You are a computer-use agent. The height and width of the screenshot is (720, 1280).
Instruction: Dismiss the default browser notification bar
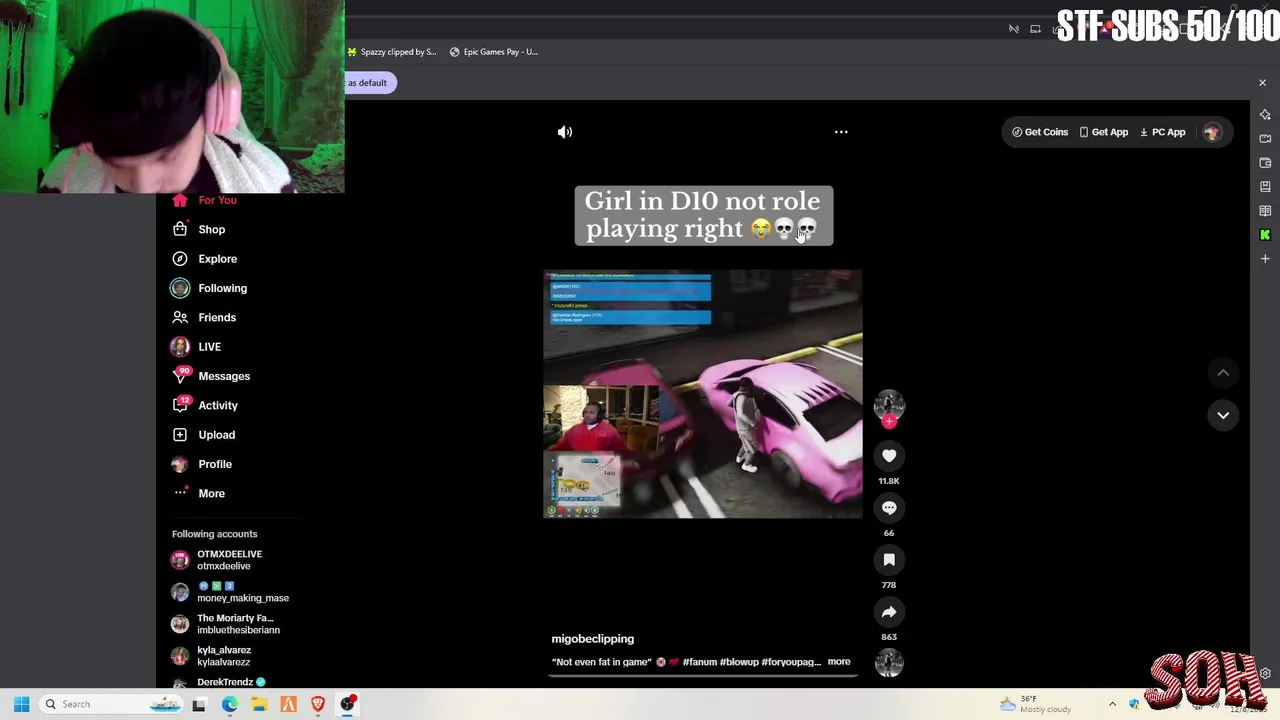[x=1262, y=83]
